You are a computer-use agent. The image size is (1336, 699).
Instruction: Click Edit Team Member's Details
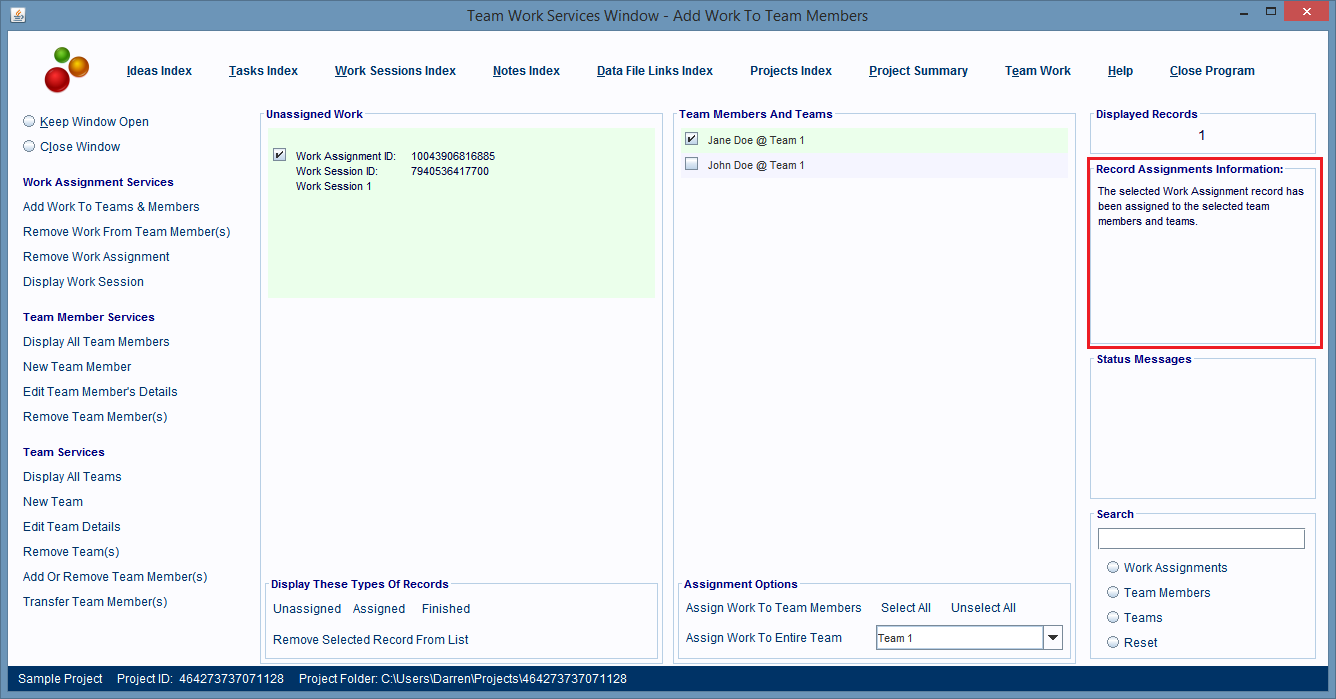(x=100, y=392)
